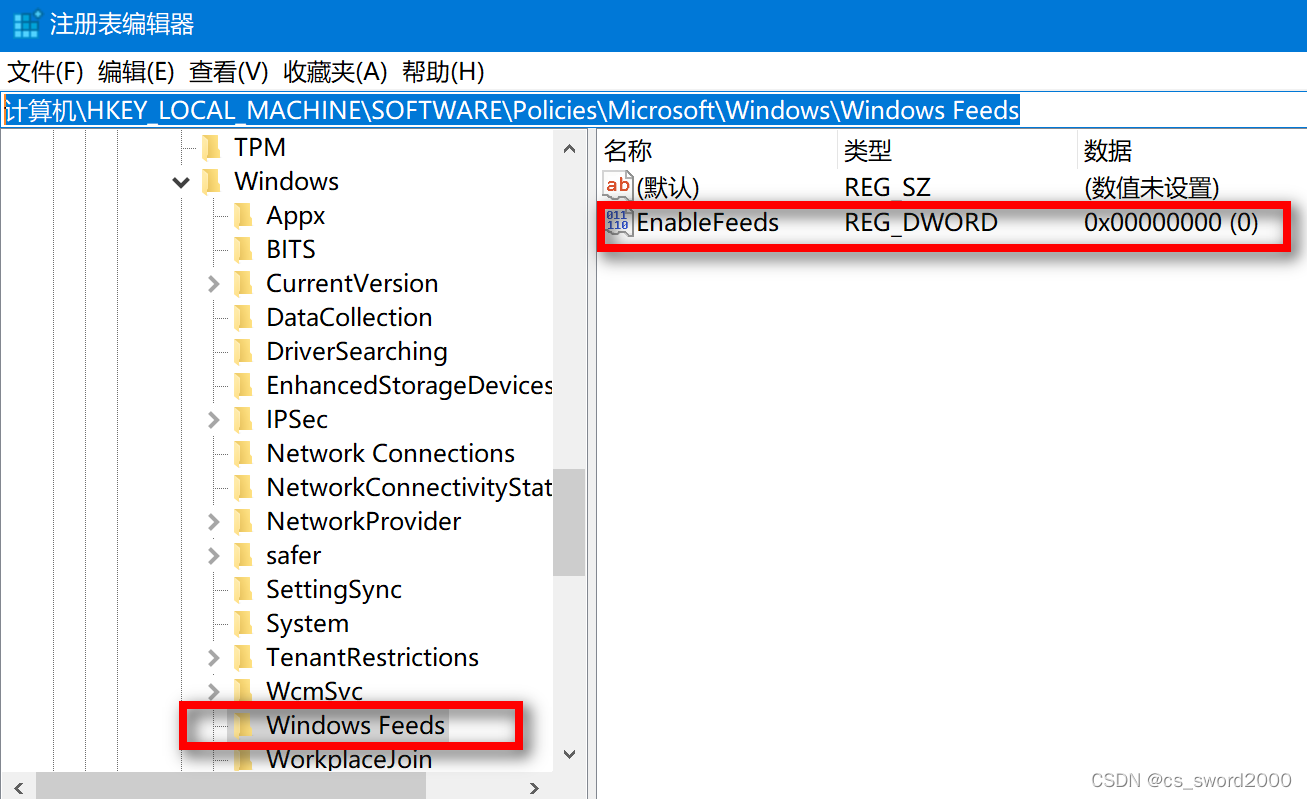Select the Windows folder icon
1307x799 pixels.
[x=211, y=182]
